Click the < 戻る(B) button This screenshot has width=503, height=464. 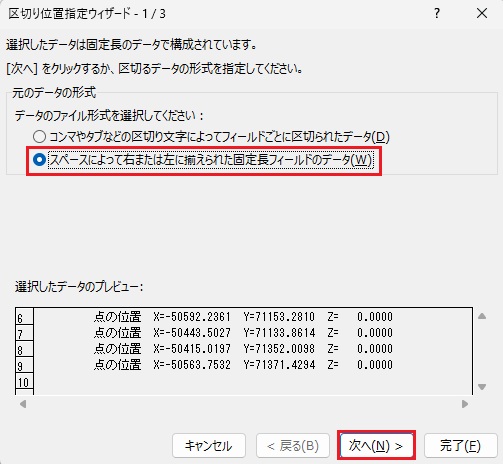tap(293, 445)
